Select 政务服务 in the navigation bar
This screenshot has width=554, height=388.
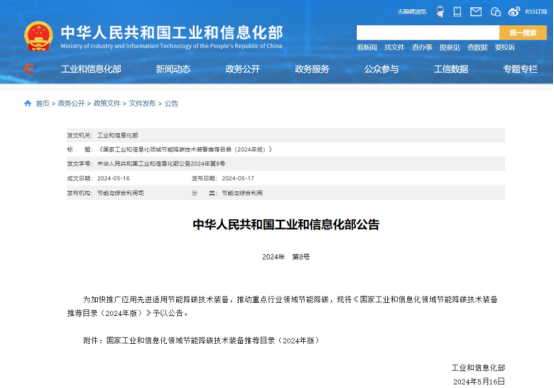[x=312, y=69]
